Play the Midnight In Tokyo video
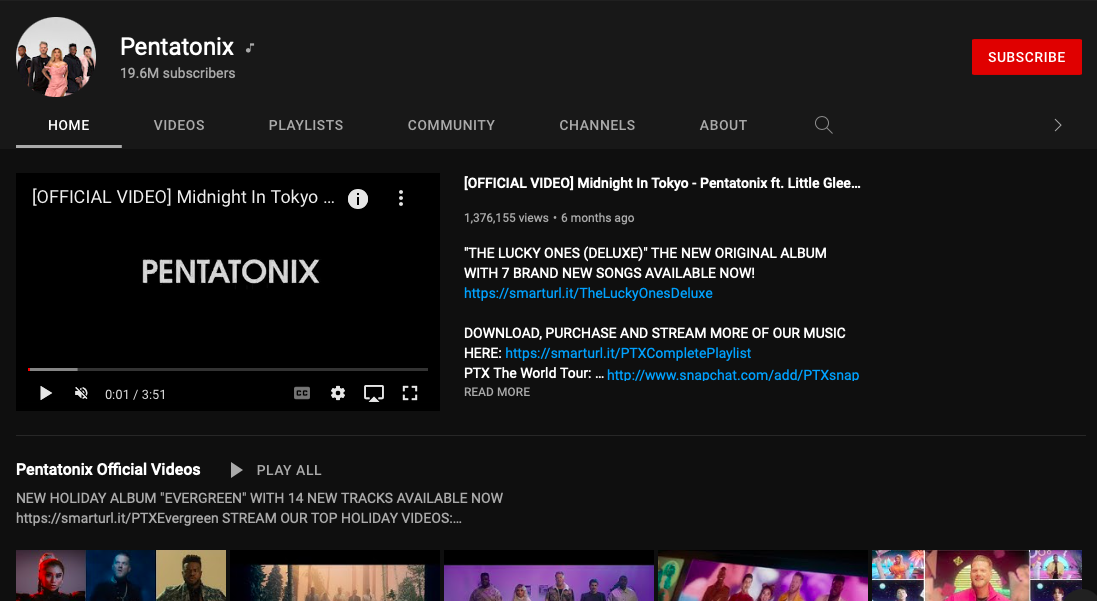Viewport: 1097px width, 601px height. 46,393
